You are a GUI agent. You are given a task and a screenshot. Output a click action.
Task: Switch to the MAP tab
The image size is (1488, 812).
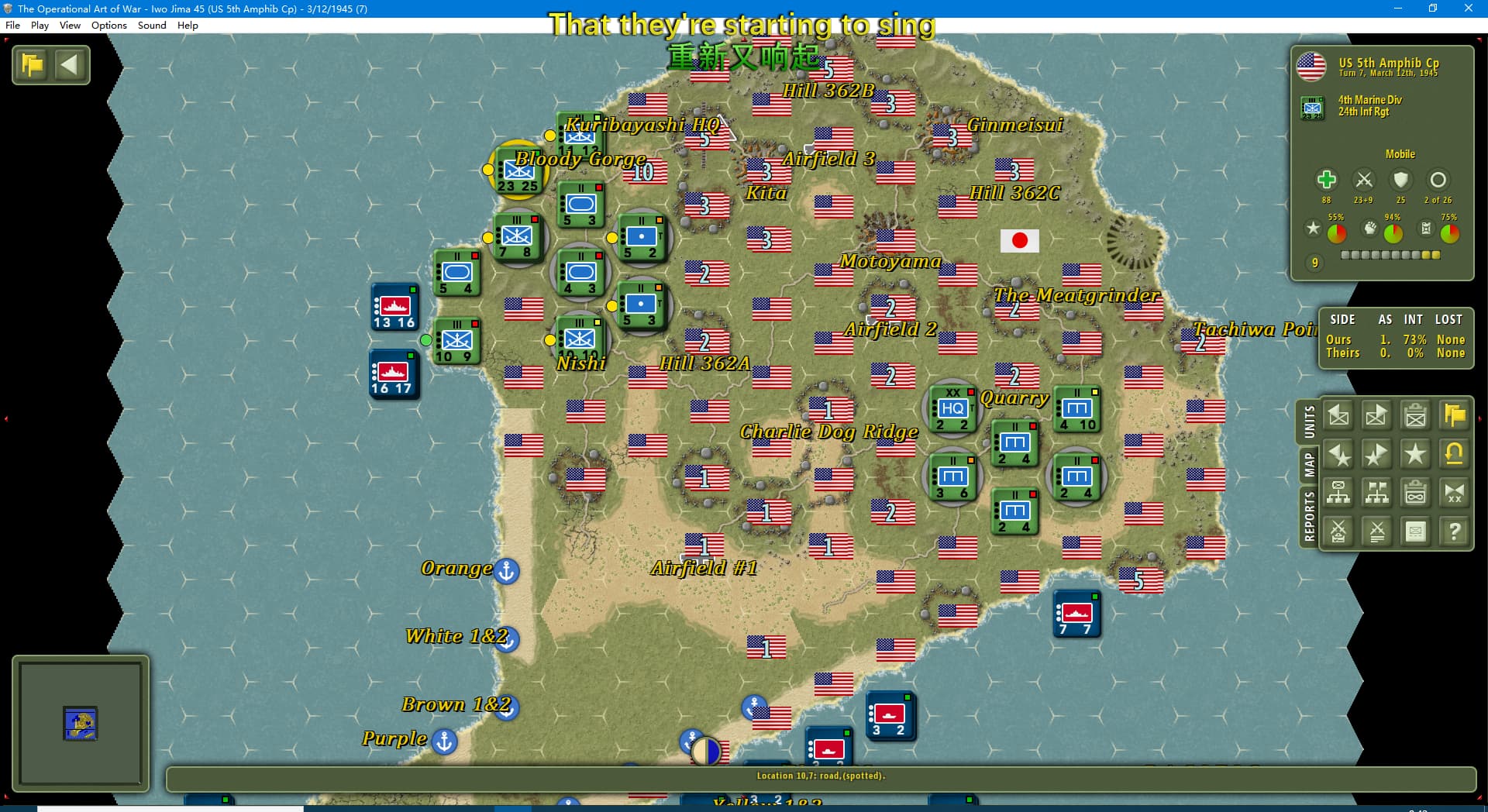click(x=1309, y=465)
